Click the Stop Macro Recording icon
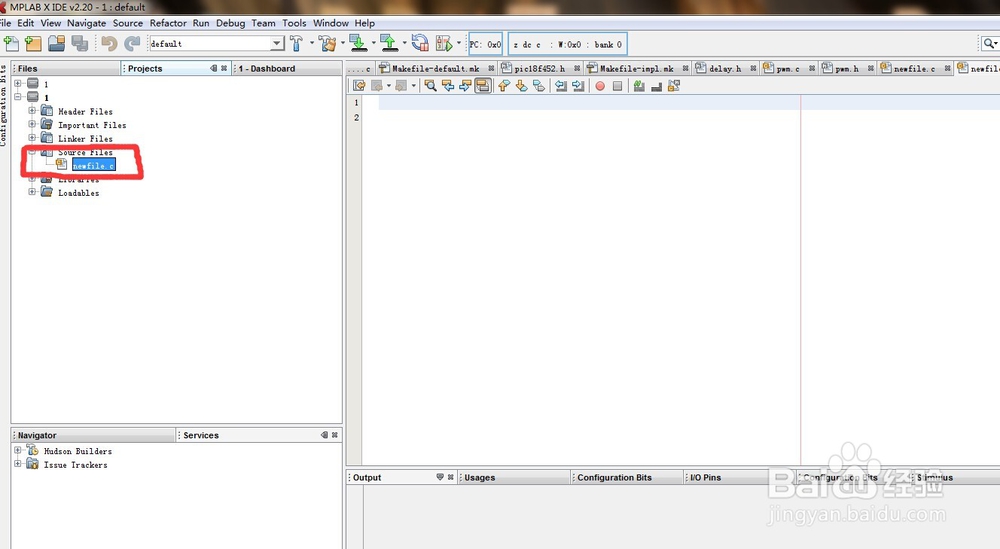Viewport: 1000px width, 549px height. coord(617,85)
